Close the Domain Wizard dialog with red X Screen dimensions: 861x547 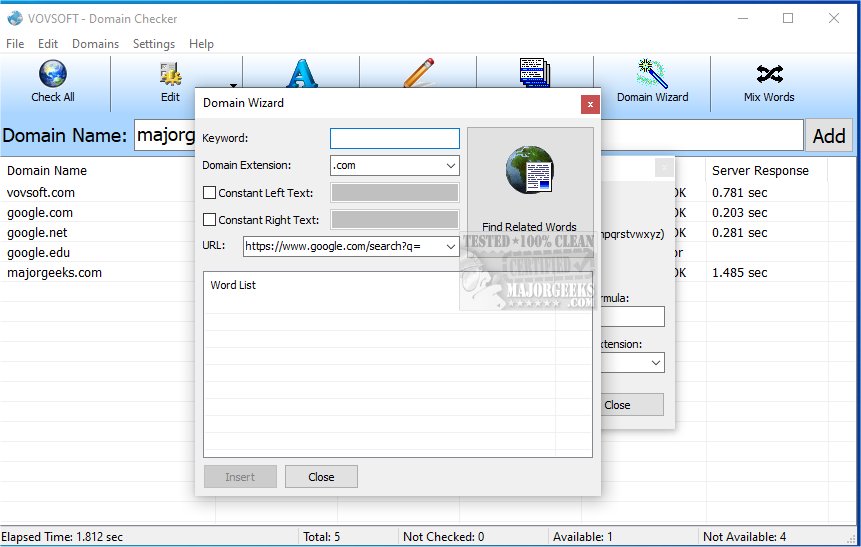590,104
